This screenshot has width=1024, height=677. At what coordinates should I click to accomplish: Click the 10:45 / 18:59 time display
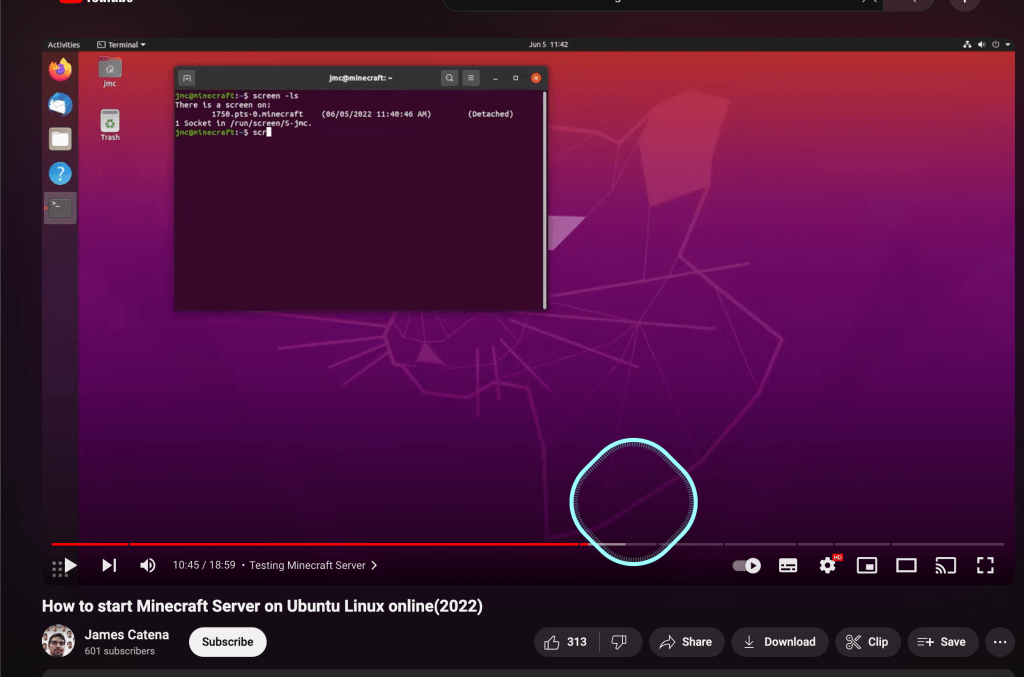click(204, 565)
